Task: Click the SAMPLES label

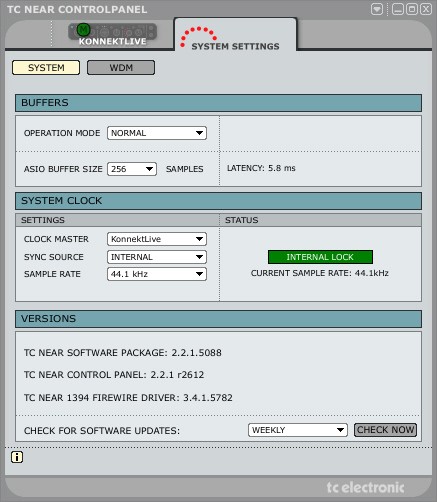Action: click(x=185, y=169)
